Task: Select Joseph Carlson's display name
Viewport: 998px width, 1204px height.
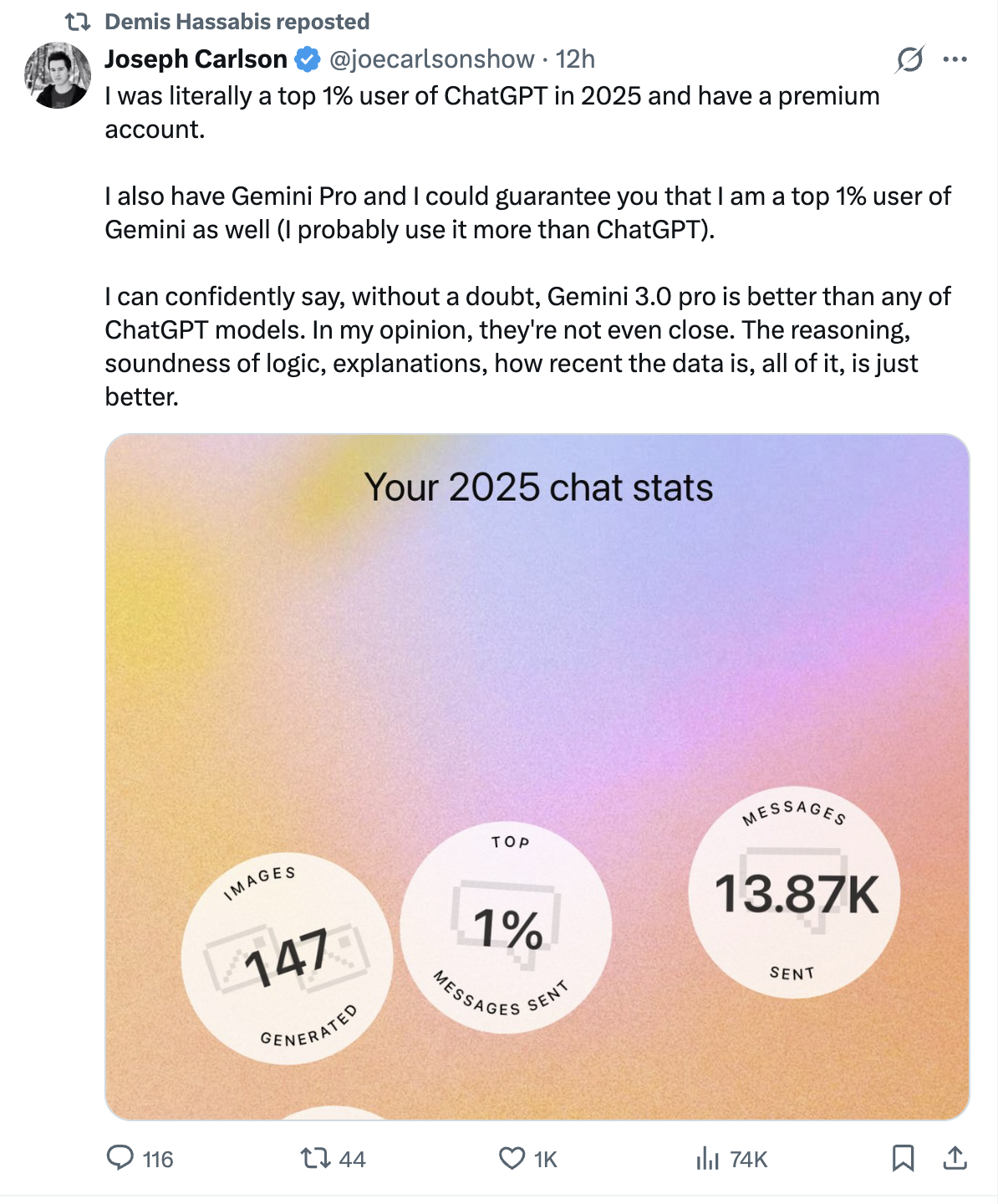Action: (x=194, y=59)
